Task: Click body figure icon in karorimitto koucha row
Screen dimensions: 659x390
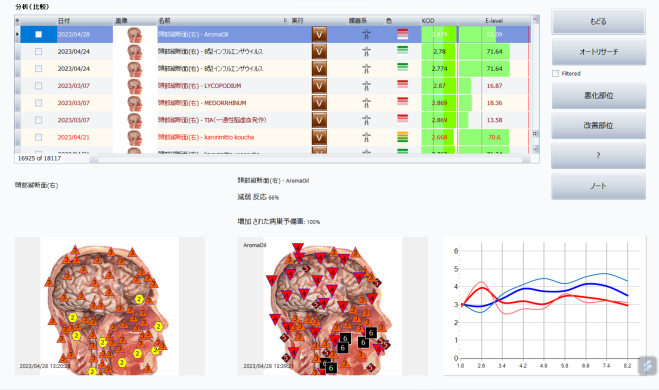Action: coord(366,137)
